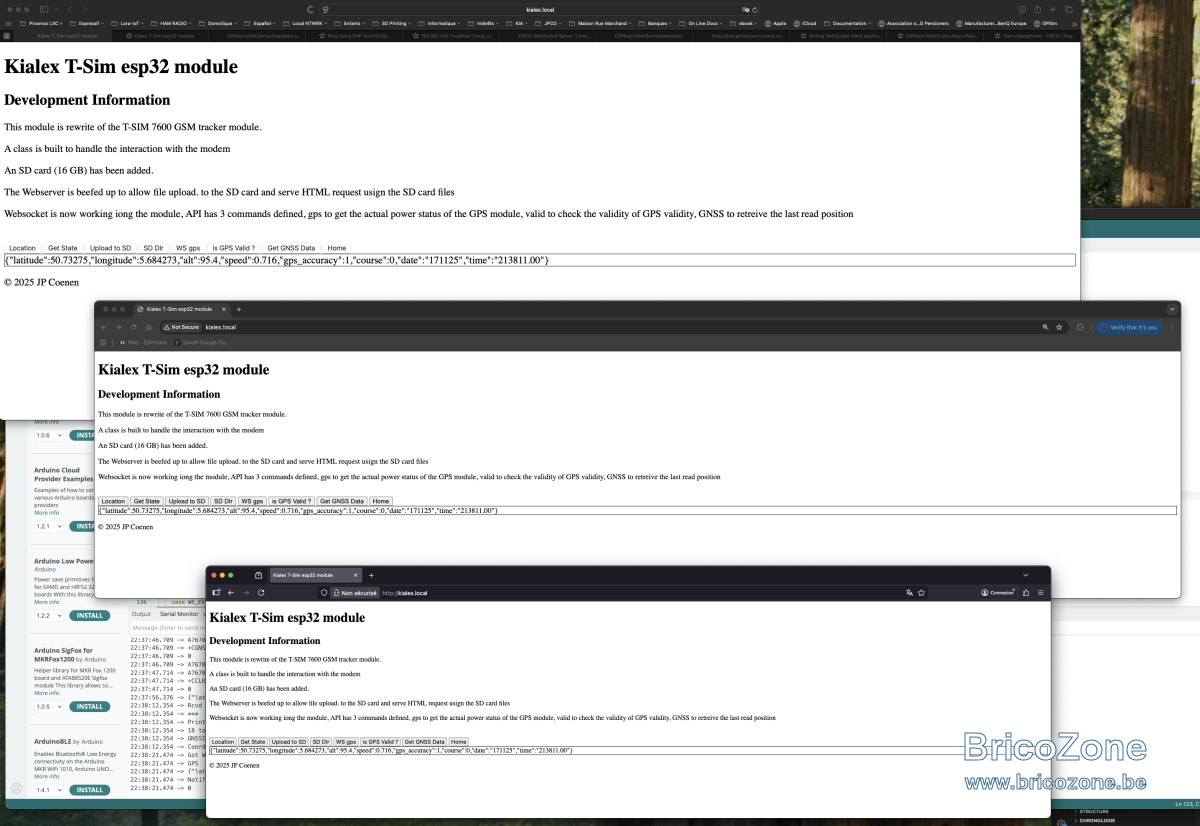Click the SD Dir button in the Chrome page
Image resolution: width=1200 pixels, height=826 pixels.
pyautogui.click(x=222, y=501)
